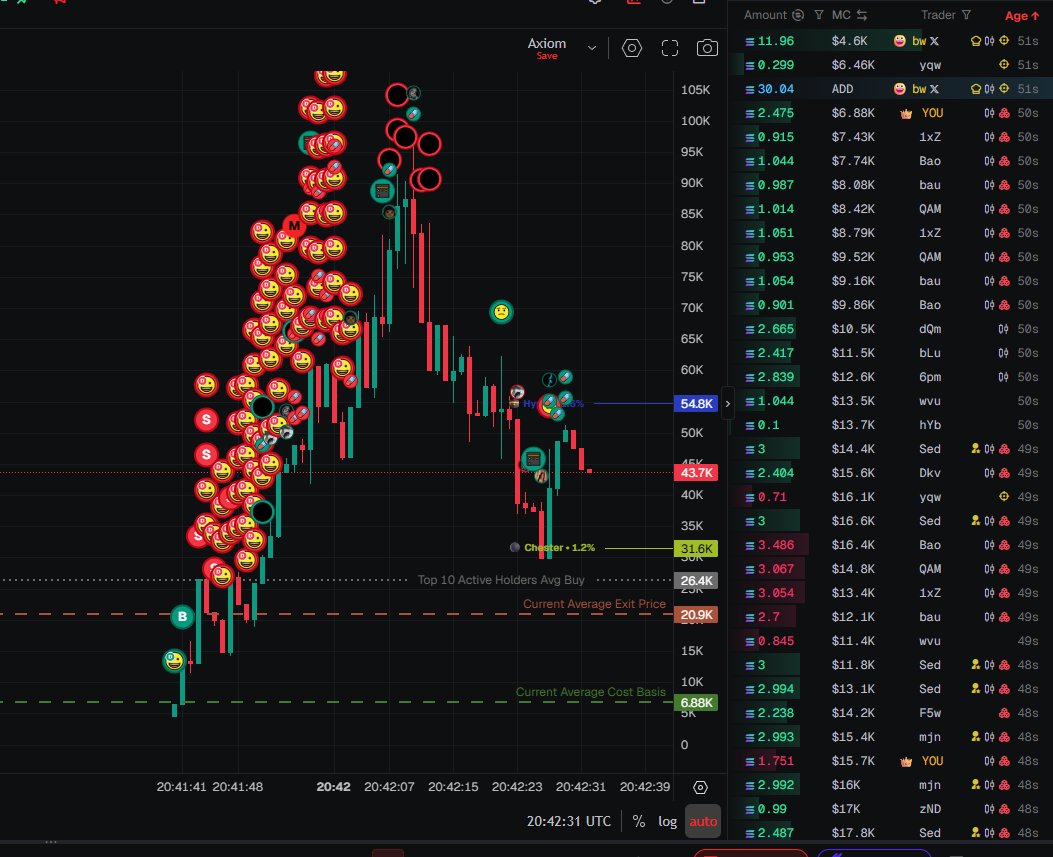Click Top 10 Active Holders Avg Buy label
Viewport: 1053px width, 857px height.
point(500,580)
